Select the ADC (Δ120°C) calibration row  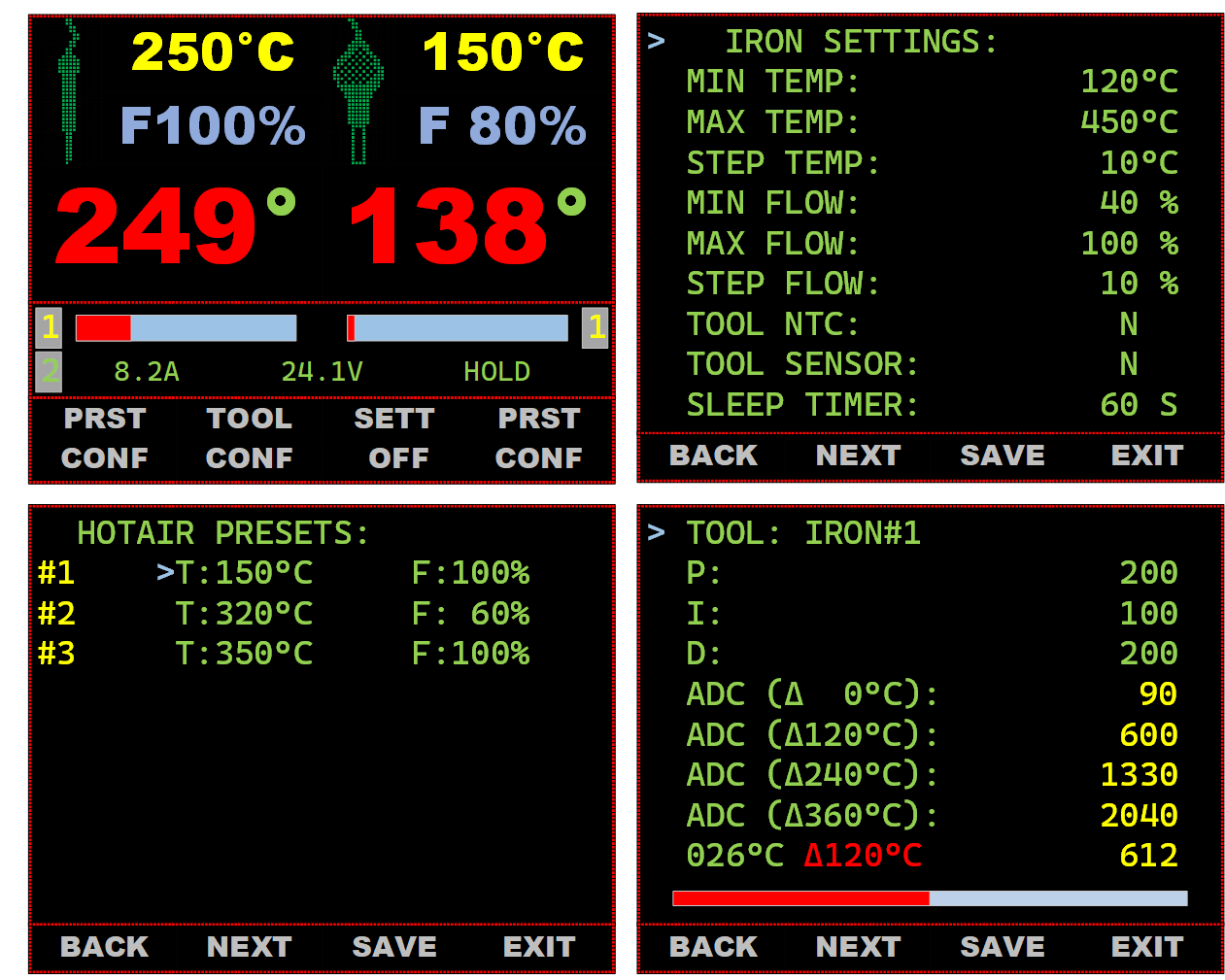(932, 735)
